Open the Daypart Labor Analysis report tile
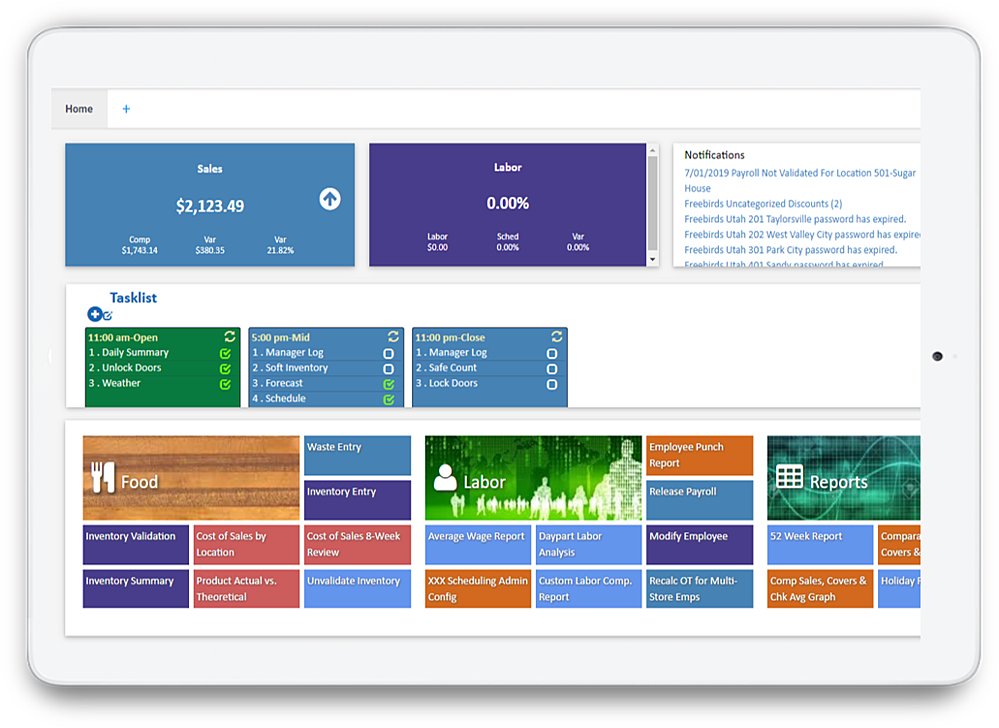 587,544
